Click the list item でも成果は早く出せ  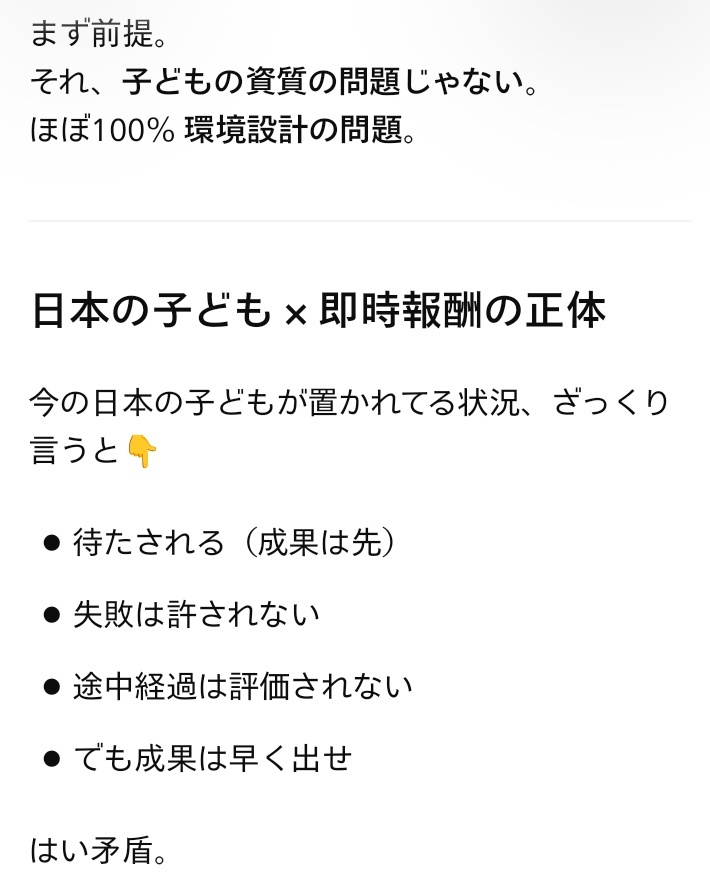tap(212, 759)
